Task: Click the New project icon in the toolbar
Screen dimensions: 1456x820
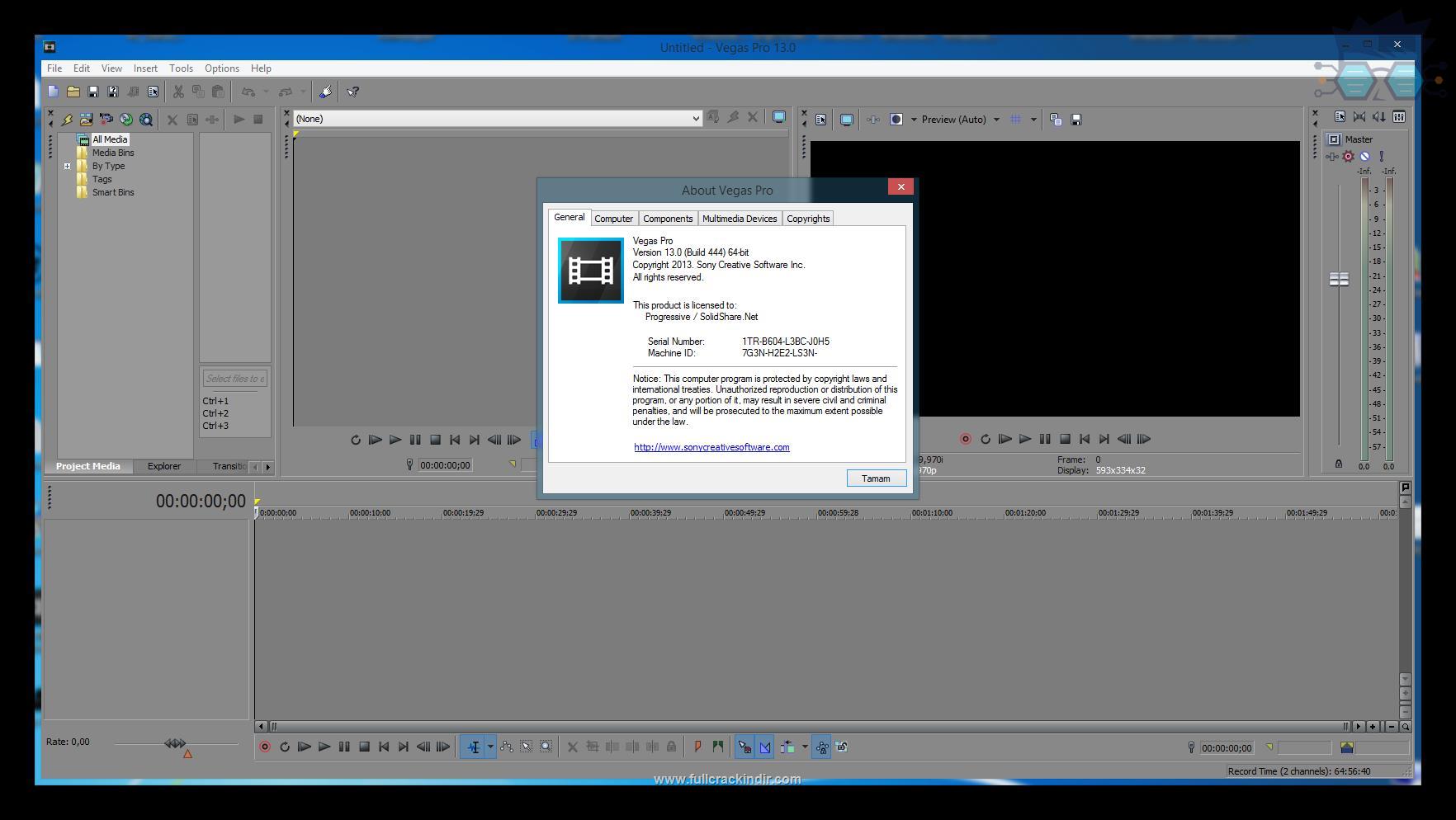Action: tap(54, 92)
